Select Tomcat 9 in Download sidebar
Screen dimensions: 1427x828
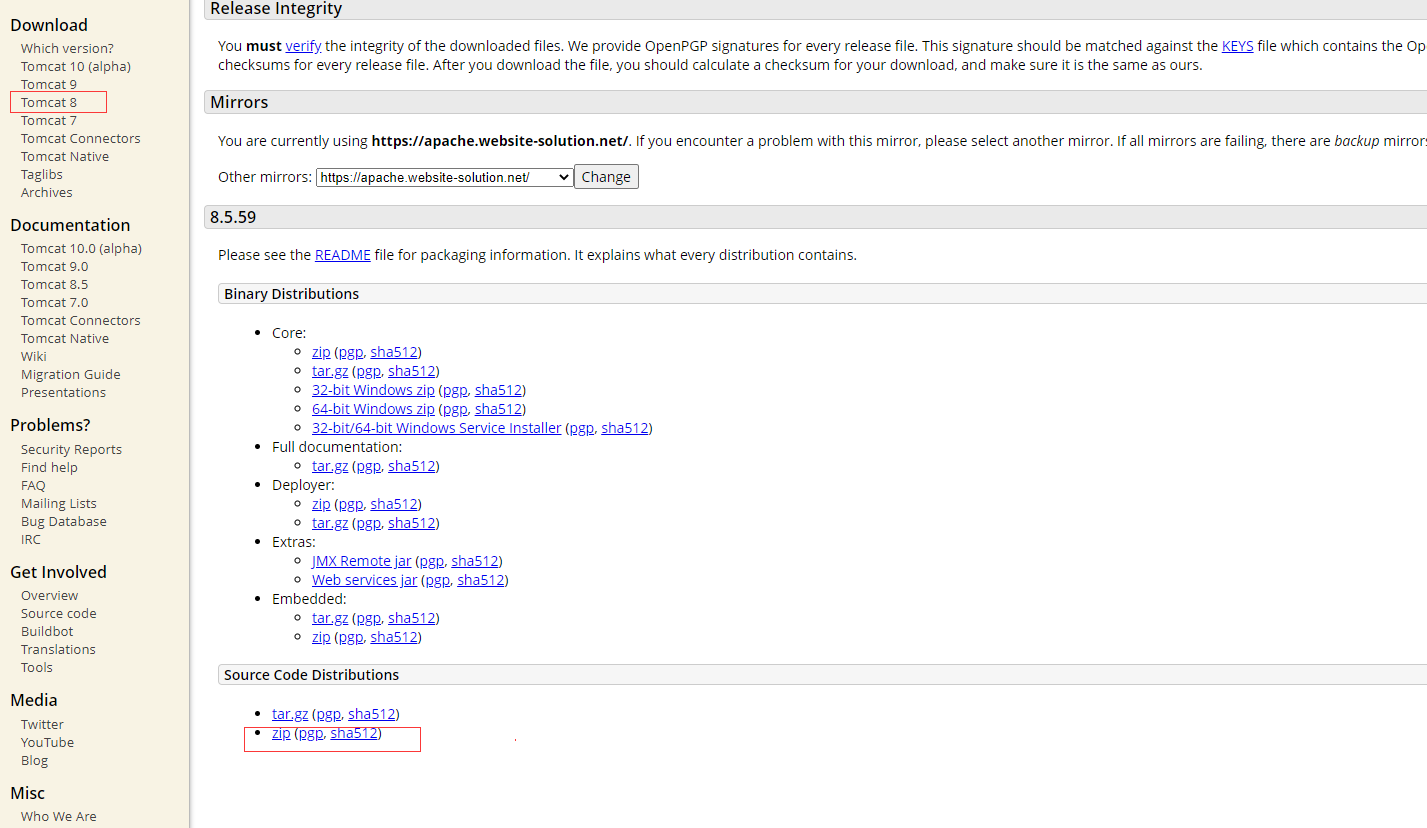[x=49, y=84]
